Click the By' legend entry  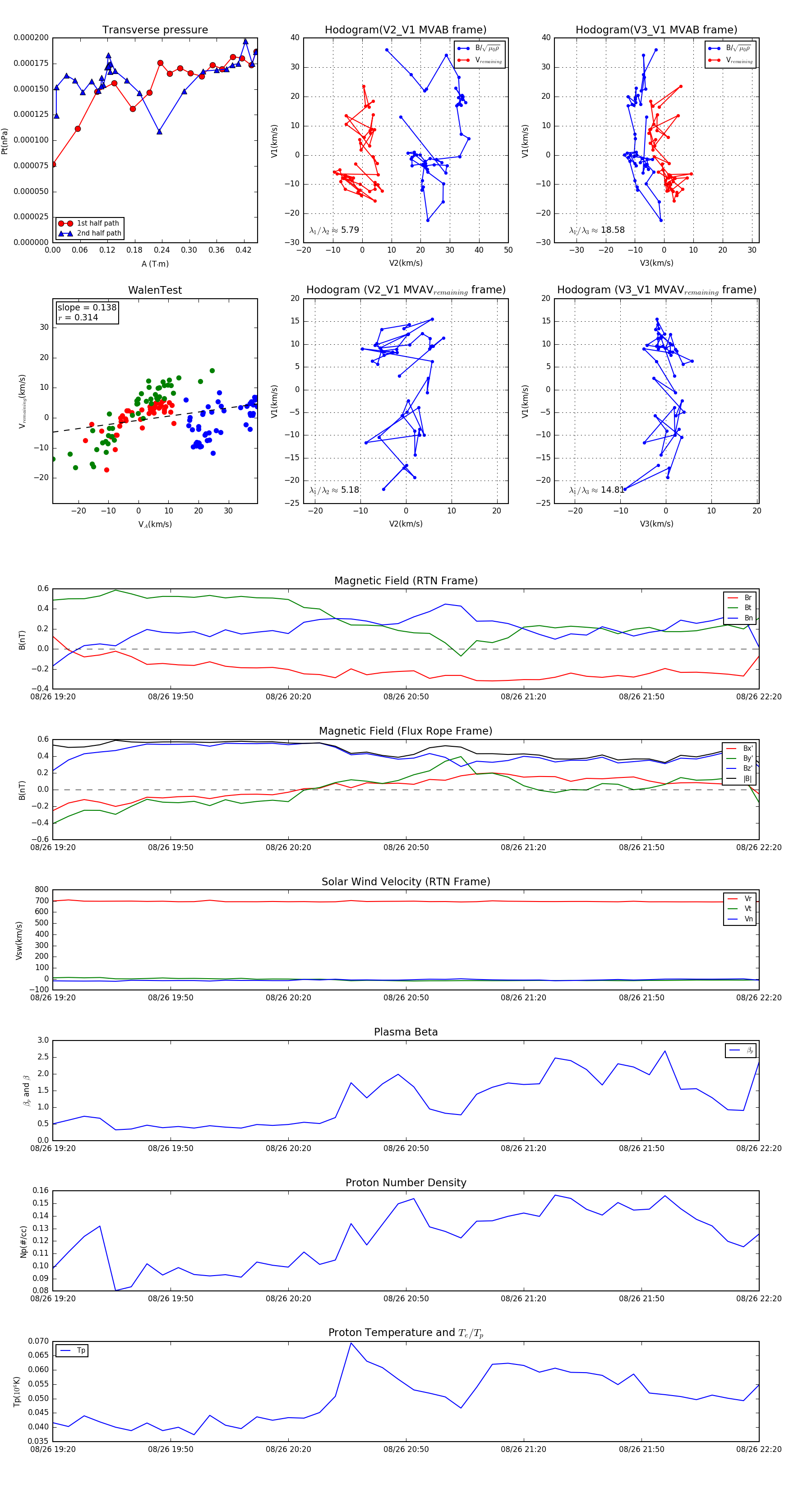tap(739, 758)
